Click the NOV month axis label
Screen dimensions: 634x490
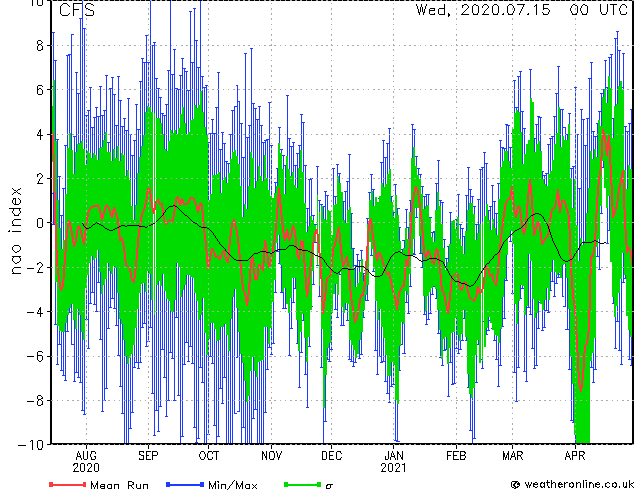271,456
